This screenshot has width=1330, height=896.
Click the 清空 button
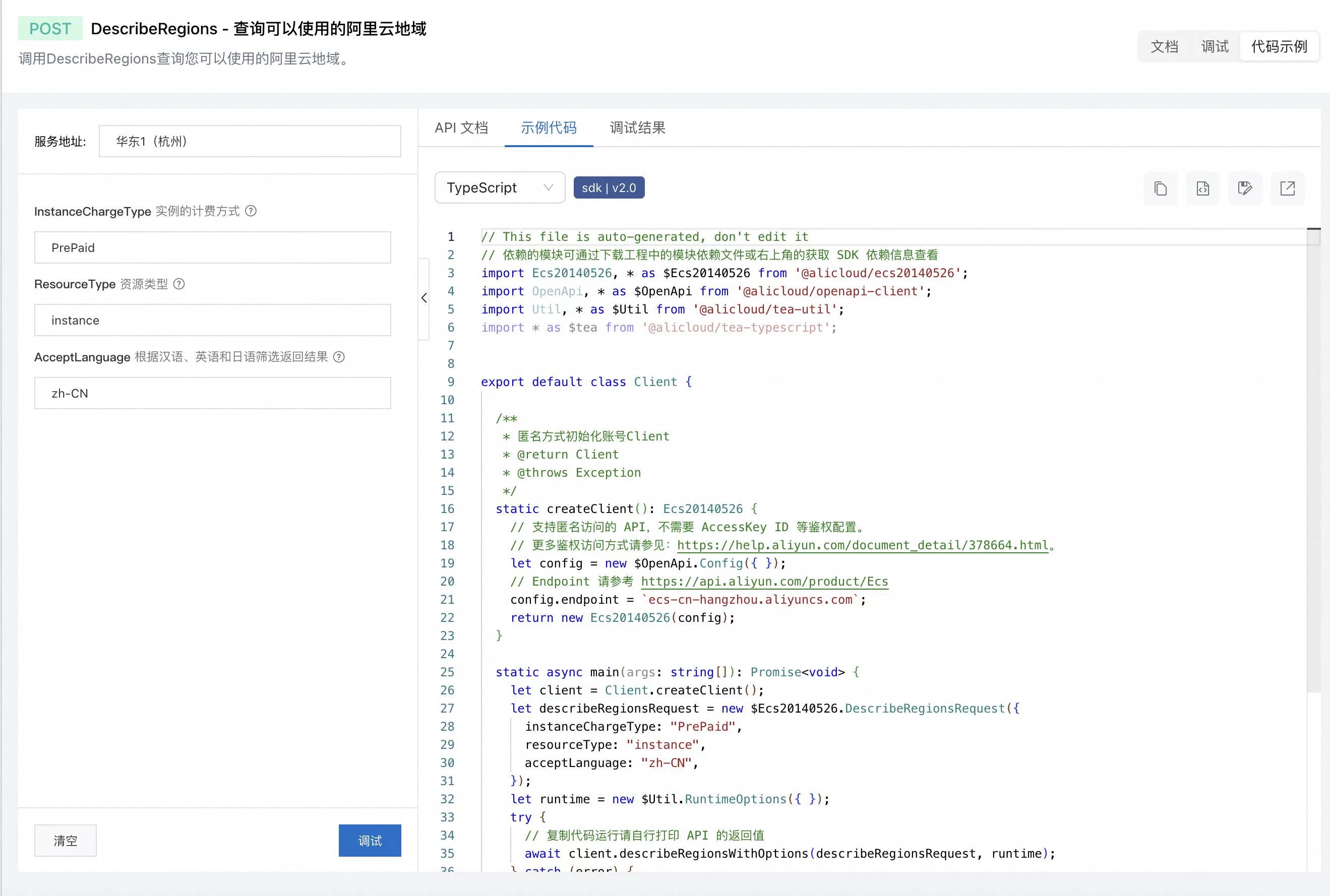click(x=65, y=840)
